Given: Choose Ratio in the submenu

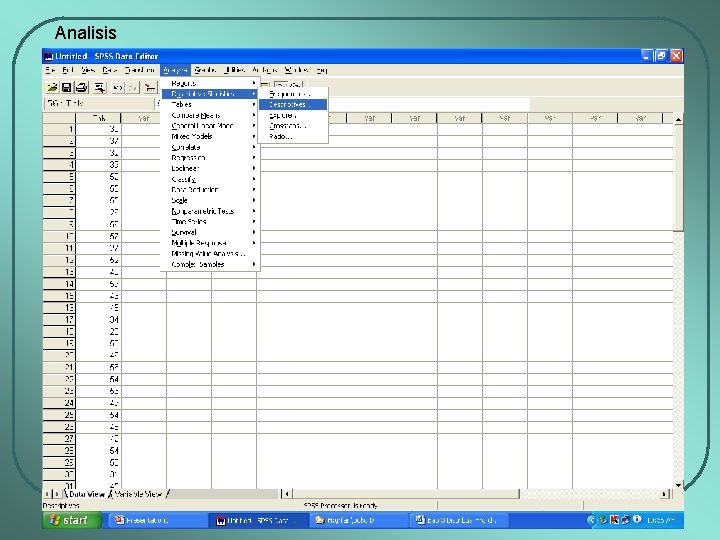Looking at the screenshot, I should click(293, 136).
